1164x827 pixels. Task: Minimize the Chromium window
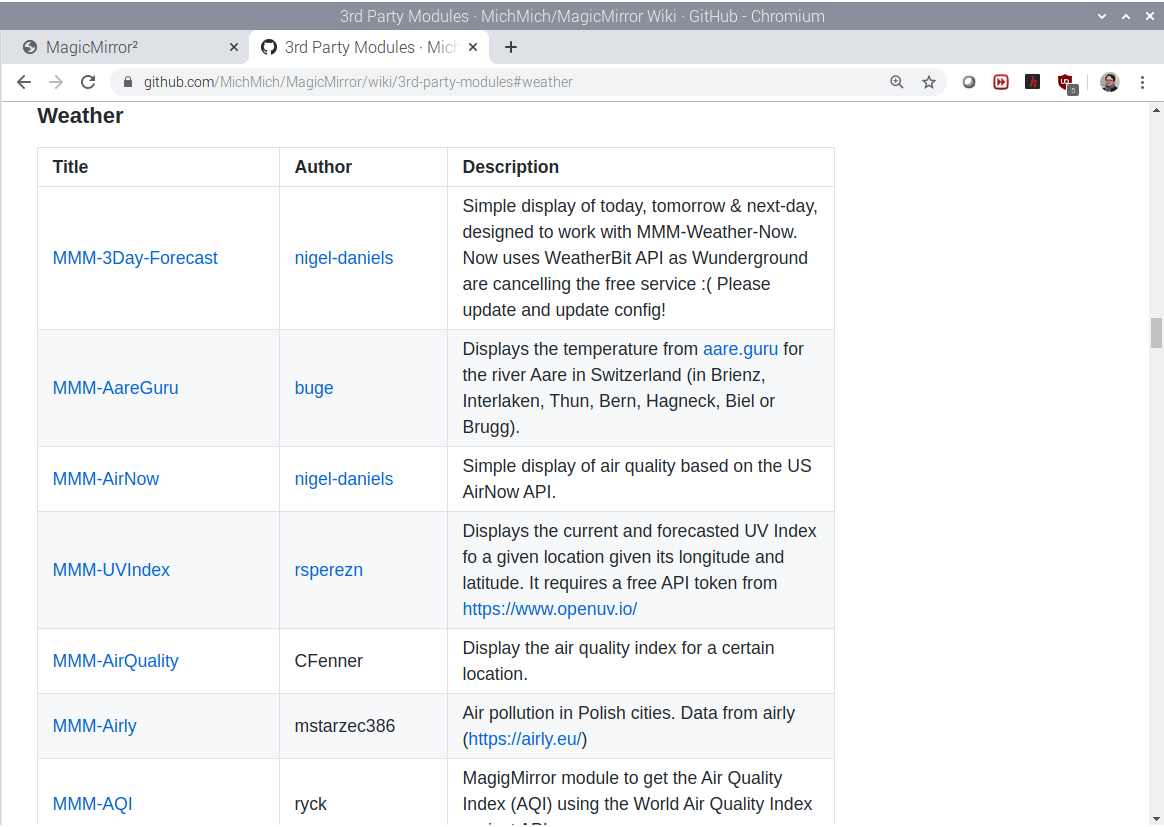tap(1102, 16)
